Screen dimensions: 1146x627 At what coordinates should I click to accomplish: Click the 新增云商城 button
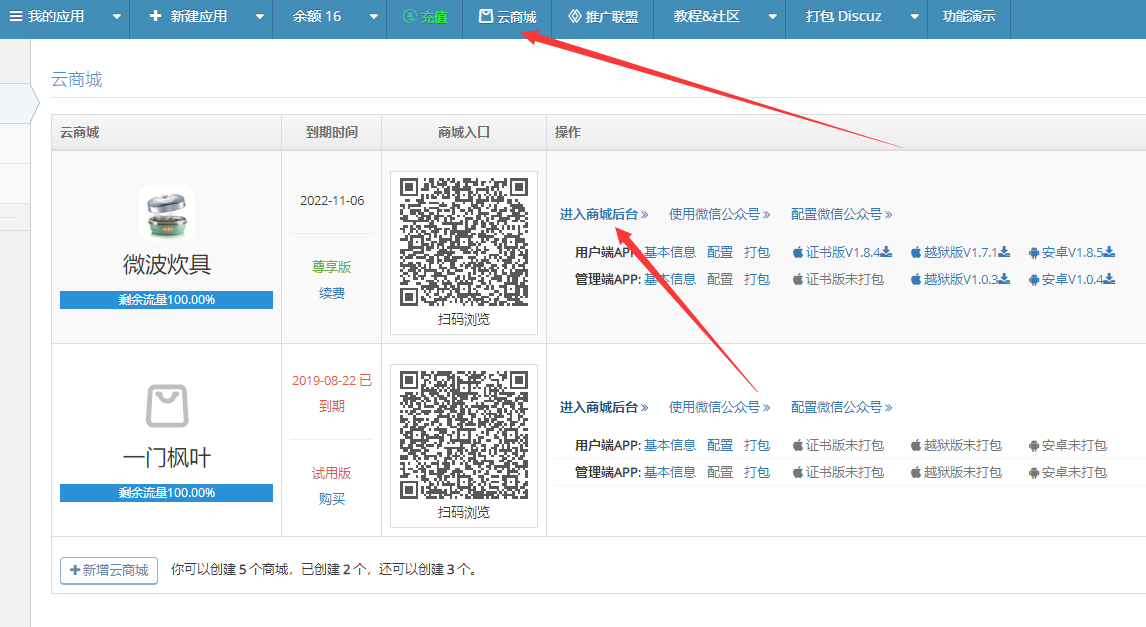point(109,570)
